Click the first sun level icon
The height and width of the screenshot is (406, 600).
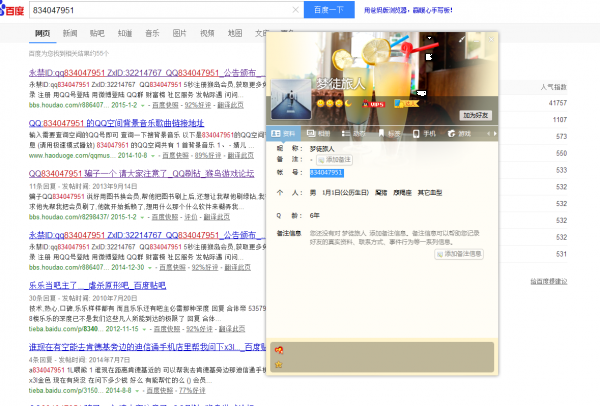point(320,103)
